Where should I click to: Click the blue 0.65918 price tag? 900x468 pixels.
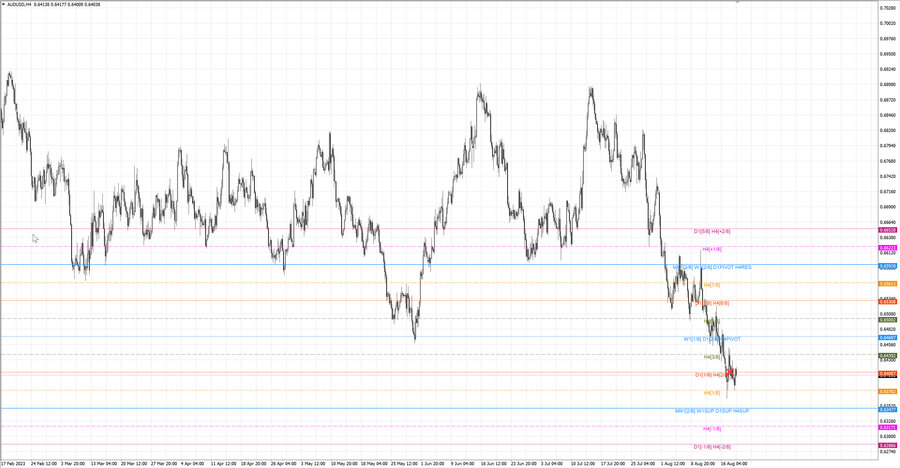888,266
